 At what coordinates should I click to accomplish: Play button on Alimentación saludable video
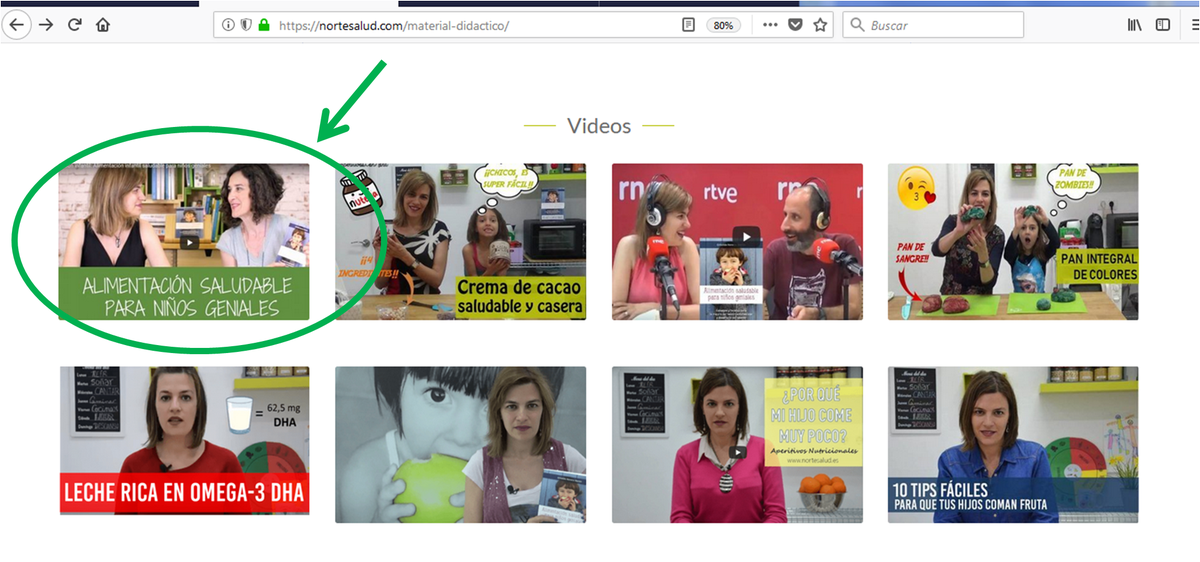pos(187,242)
